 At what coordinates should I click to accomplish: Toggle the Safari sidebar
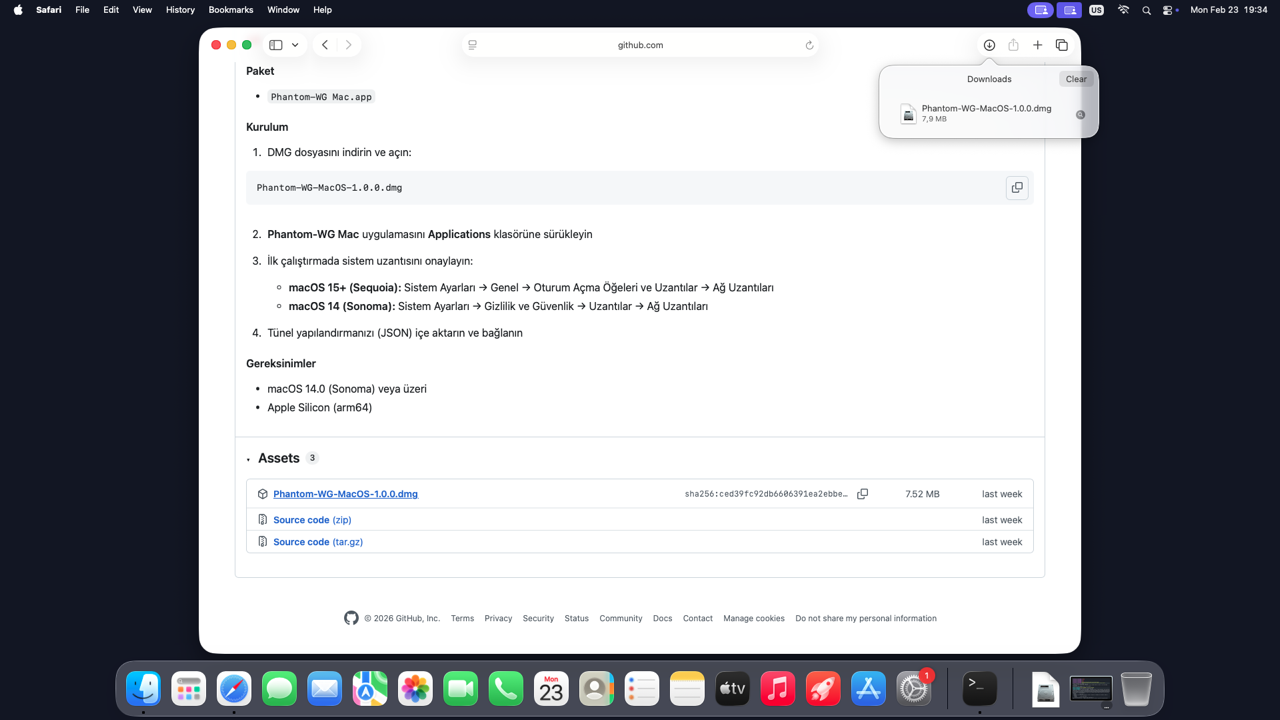point(276,45)
